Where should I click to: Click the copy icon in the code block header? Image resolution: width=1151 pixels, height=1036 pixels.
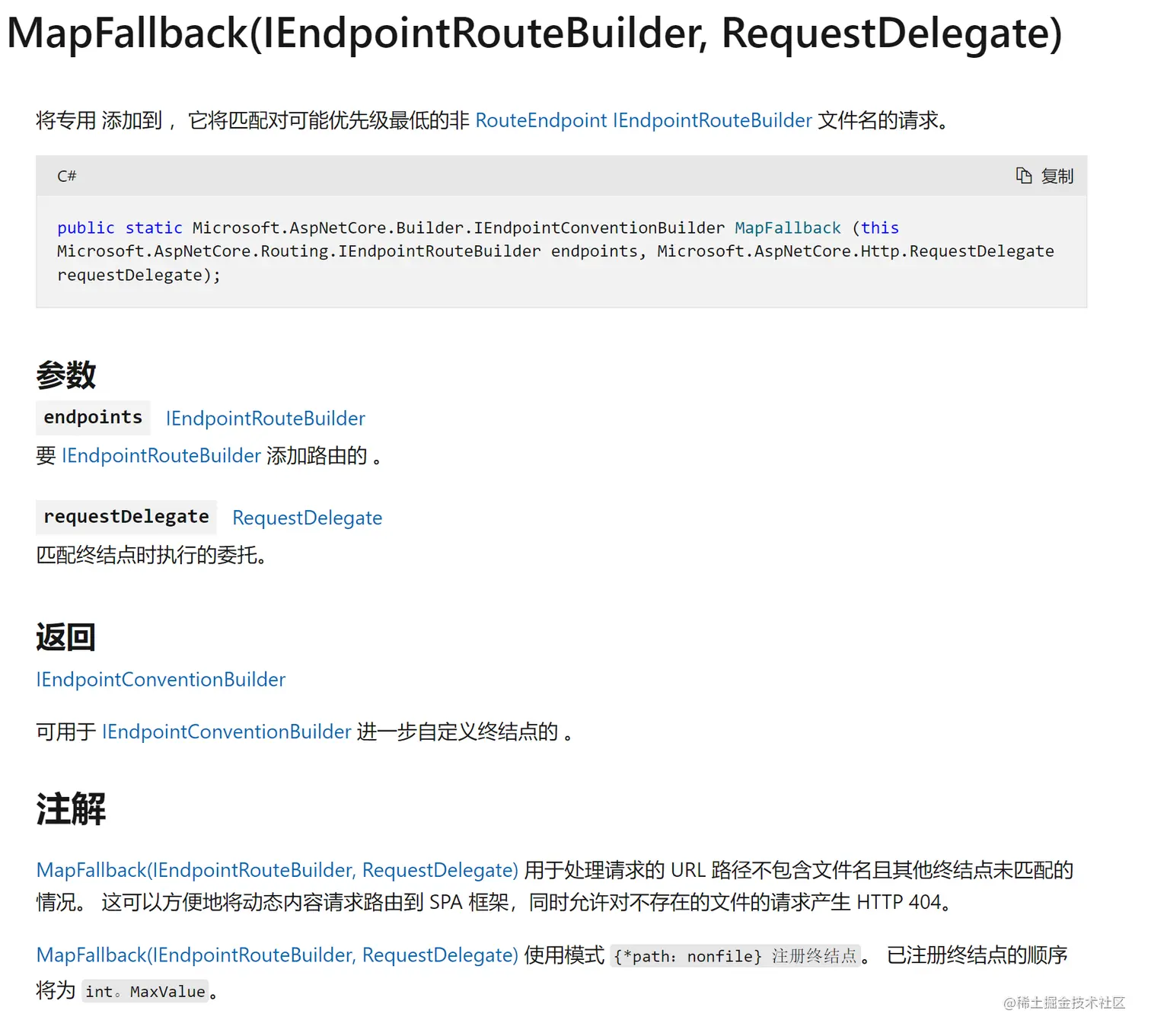click(1024, 176)
